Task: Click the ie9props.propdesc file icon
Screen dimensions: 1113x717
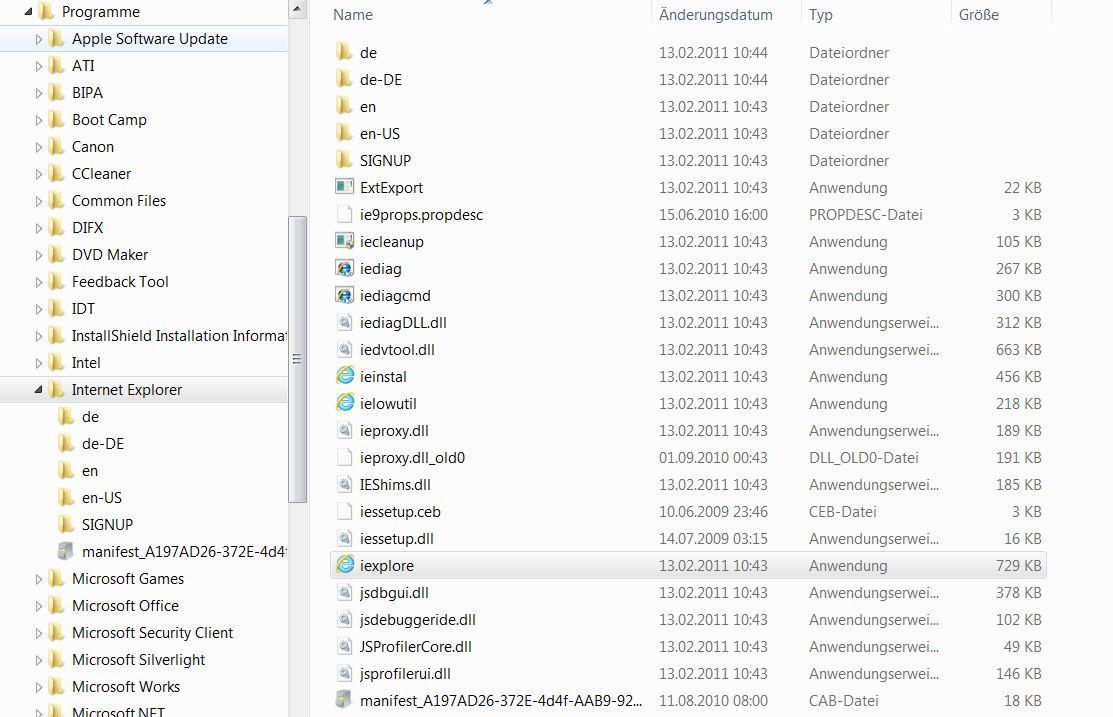Action: (345, 214)
